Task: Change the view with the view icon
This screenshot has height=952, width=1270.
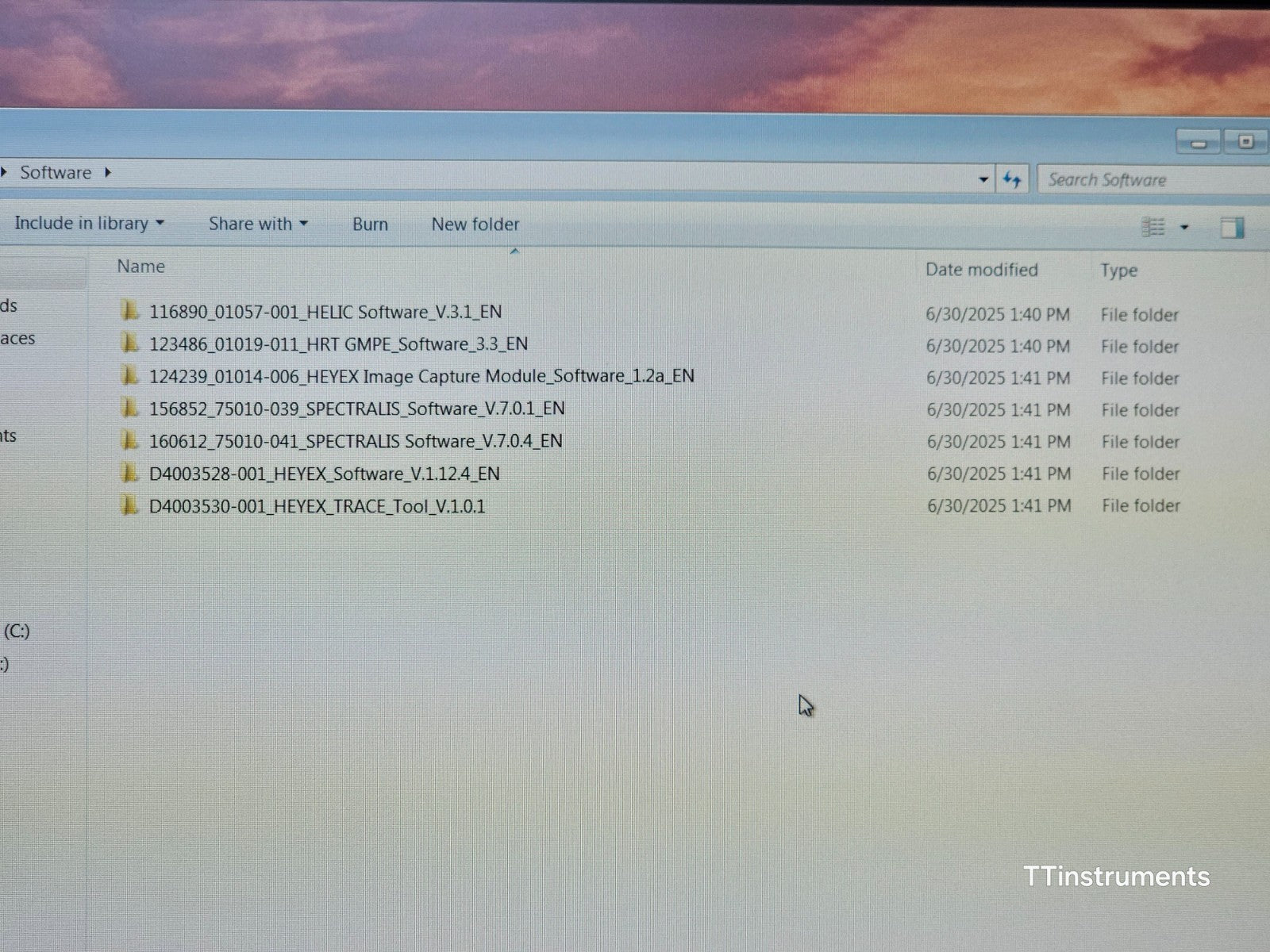Action: 1153,228
